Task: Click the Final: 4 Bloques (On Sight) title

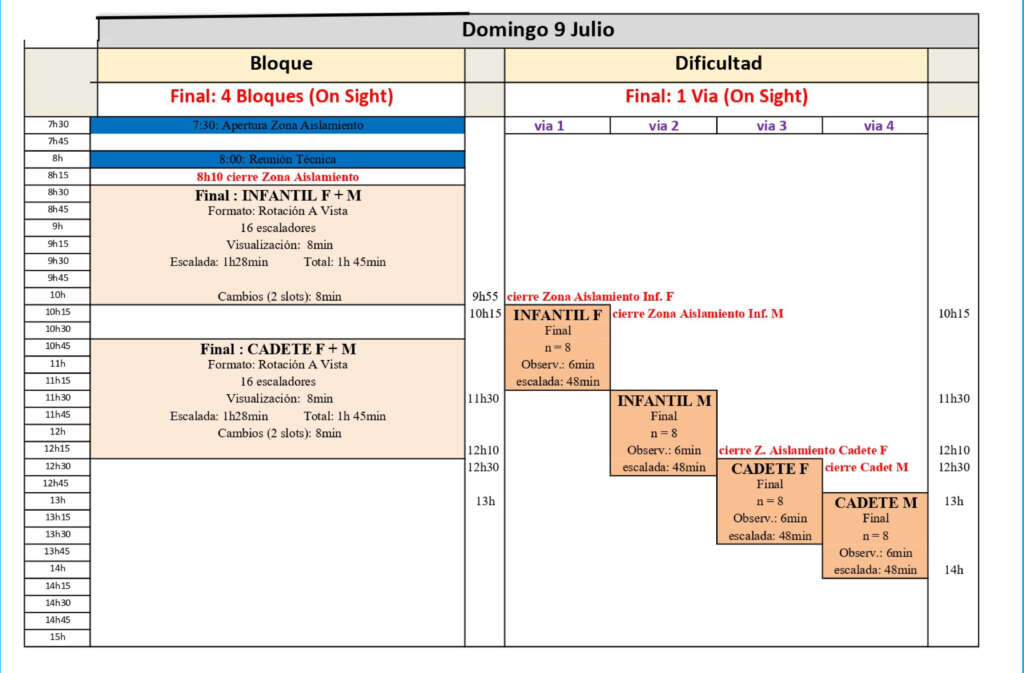Action: (x=281, y=97)
